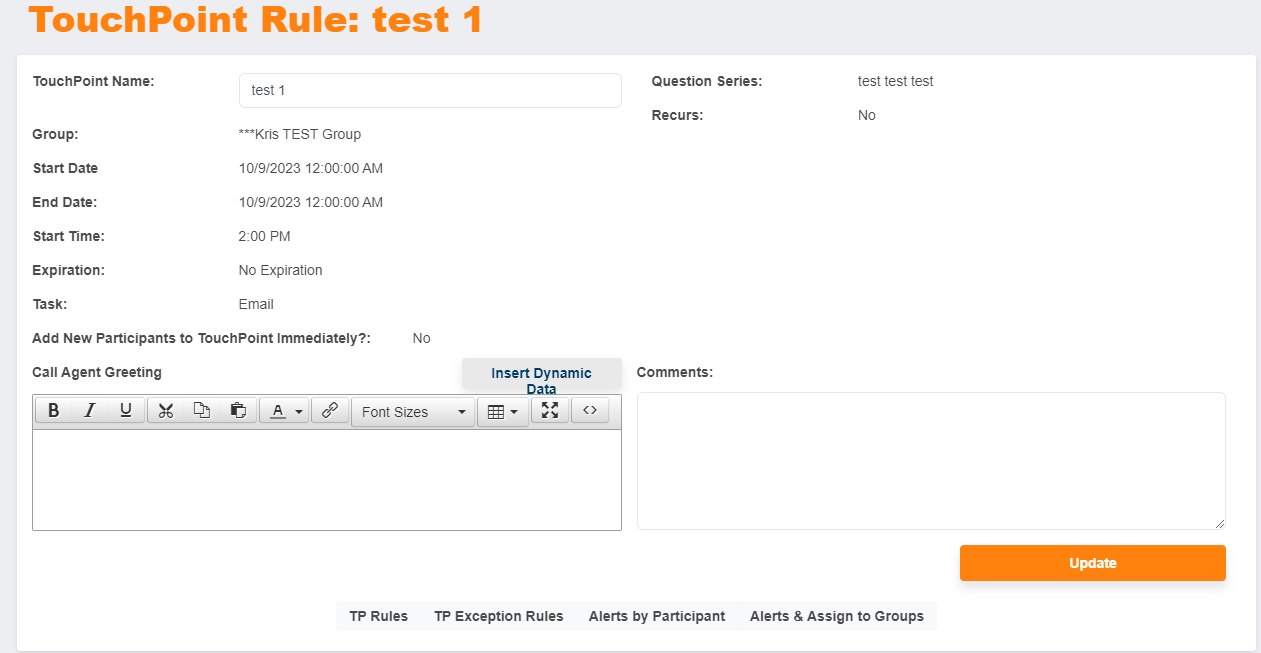Image resolution: width=1261 pixels, height=653 pixels.
Task: Open the table insert dropdown
Action: (502, 412)
